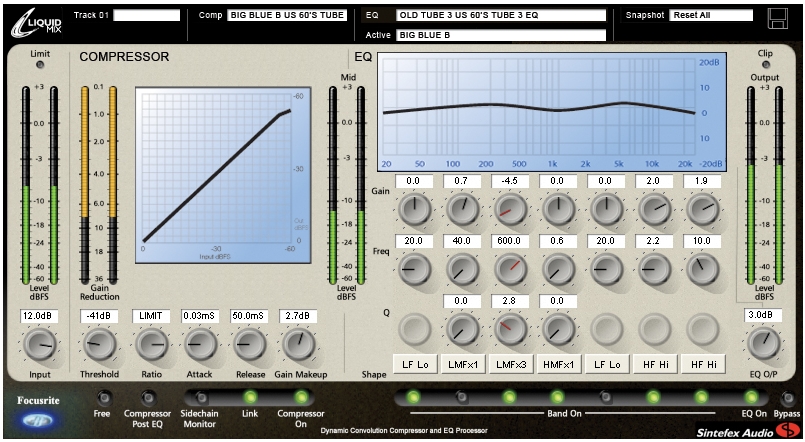The height and width of the screenshot is (442, 805).
Task: Click the Q value field 2.8
Action: 510,301
